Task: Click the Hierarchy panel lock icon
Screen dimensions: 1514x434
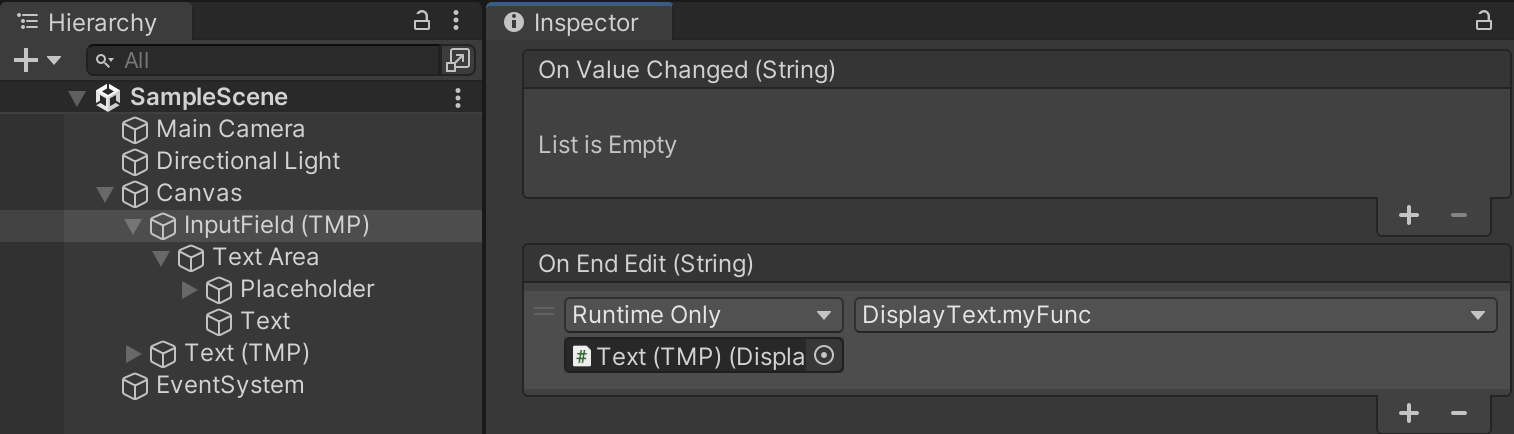Action: tap(422, 21)
